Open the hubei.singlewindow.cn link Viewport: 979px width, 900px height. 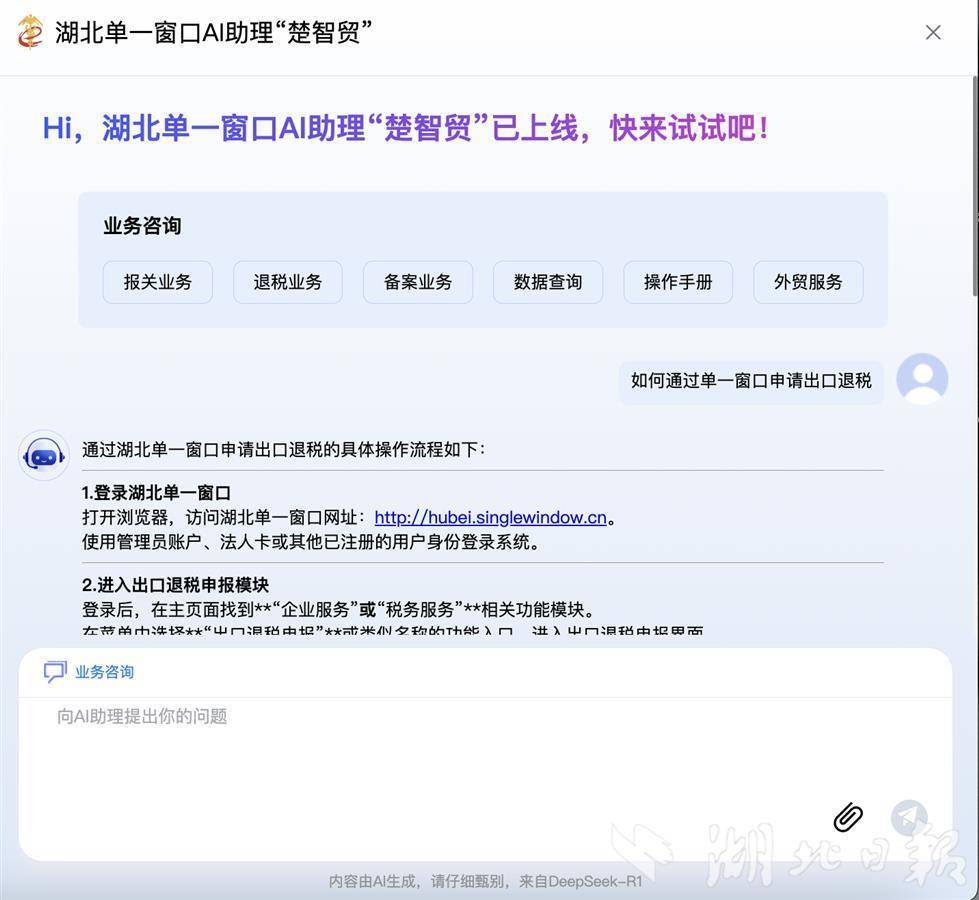tap(491, 518)
